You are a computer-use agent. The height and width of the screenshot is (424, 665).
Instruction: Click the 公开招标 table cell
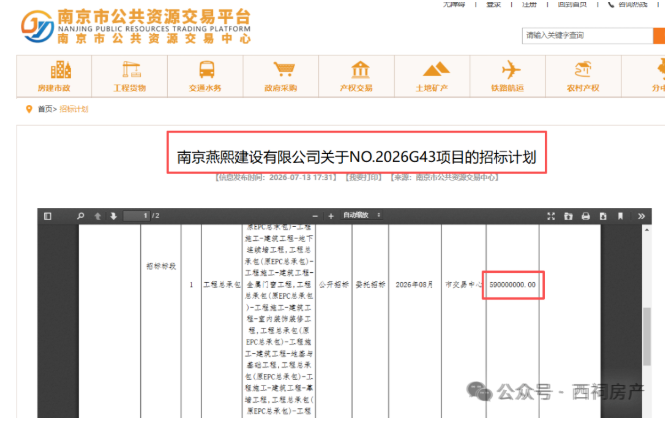pyautogui.click(x=334, y=285)
